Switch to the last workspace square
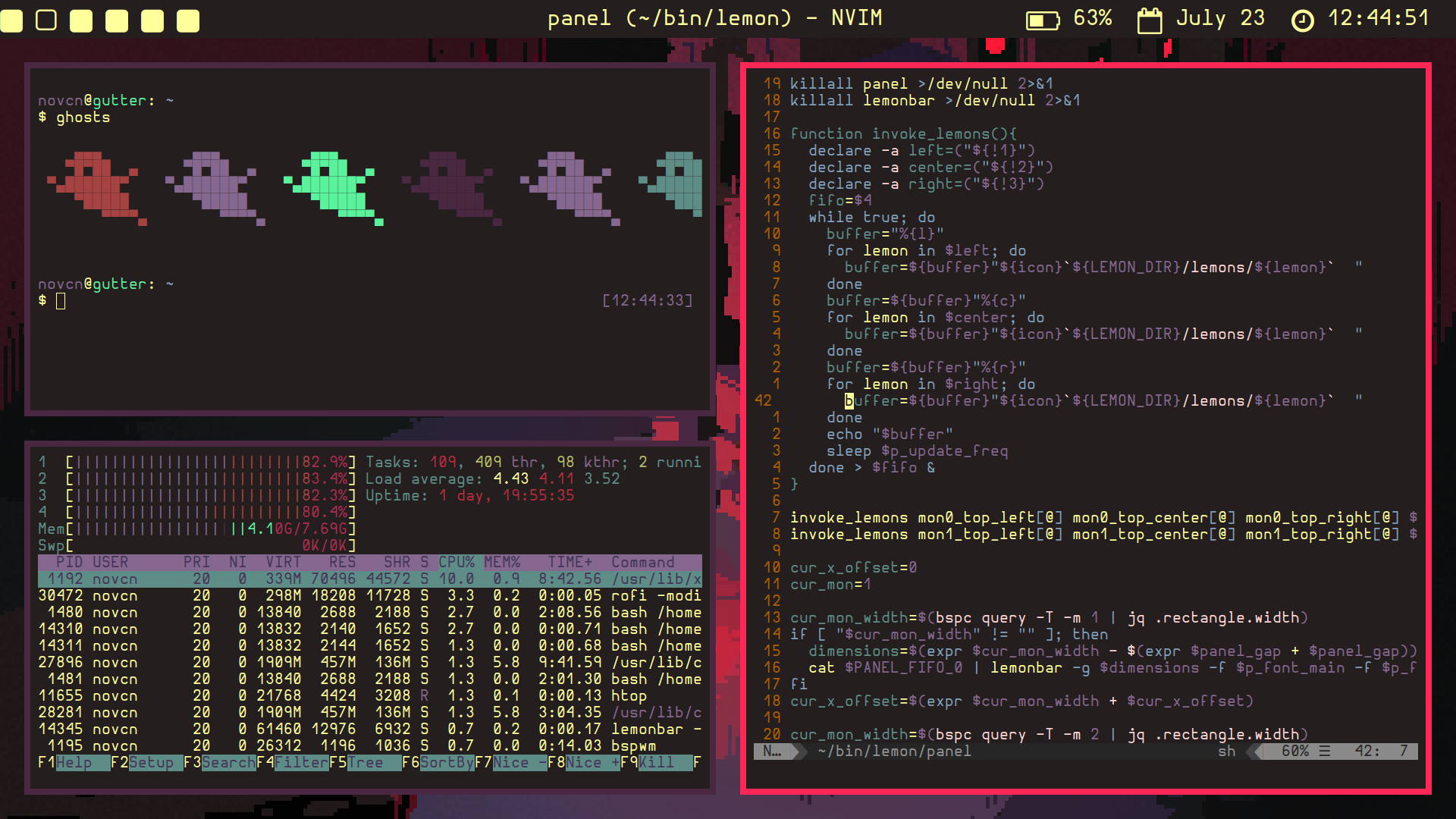The image size is (1456, 819). 187,20
